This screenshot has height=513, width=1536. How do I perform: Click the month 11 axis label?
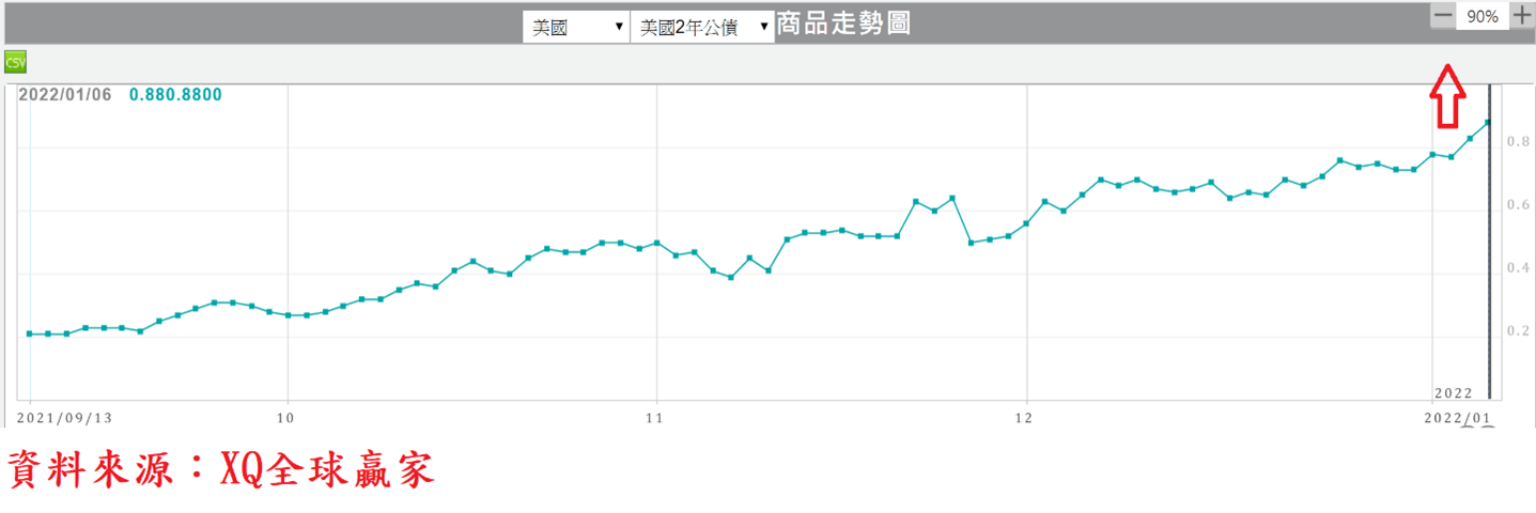pyautogui.click(x=655, y=417)
